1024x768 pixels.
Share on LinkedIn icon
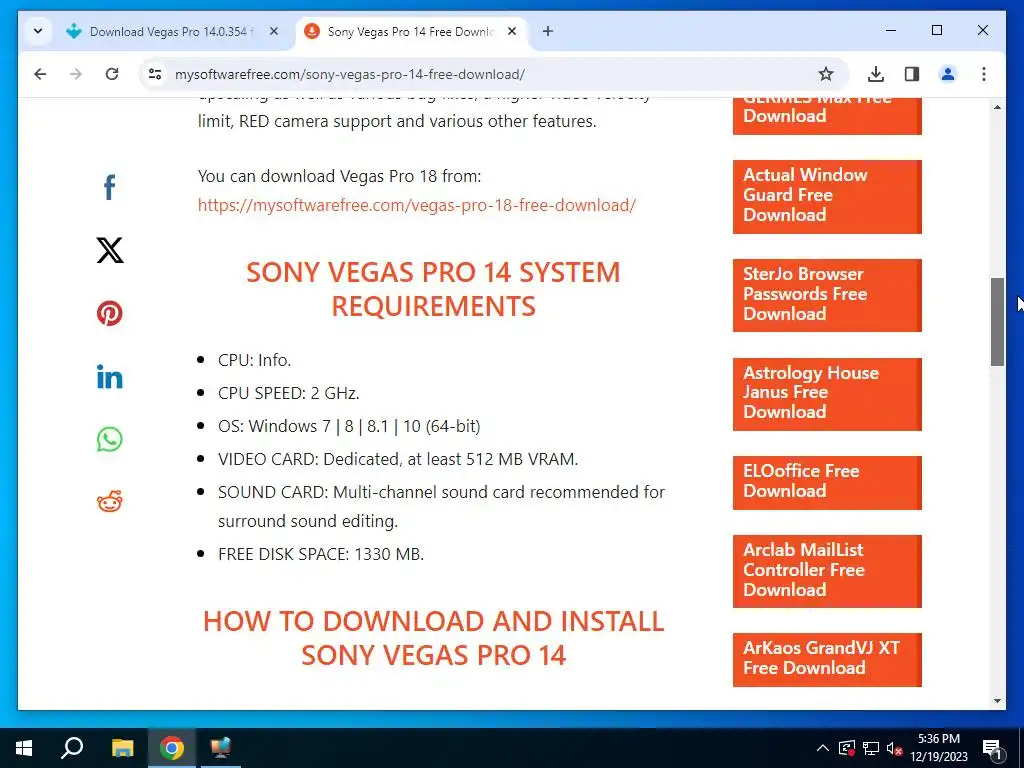(x=110, y=377)
